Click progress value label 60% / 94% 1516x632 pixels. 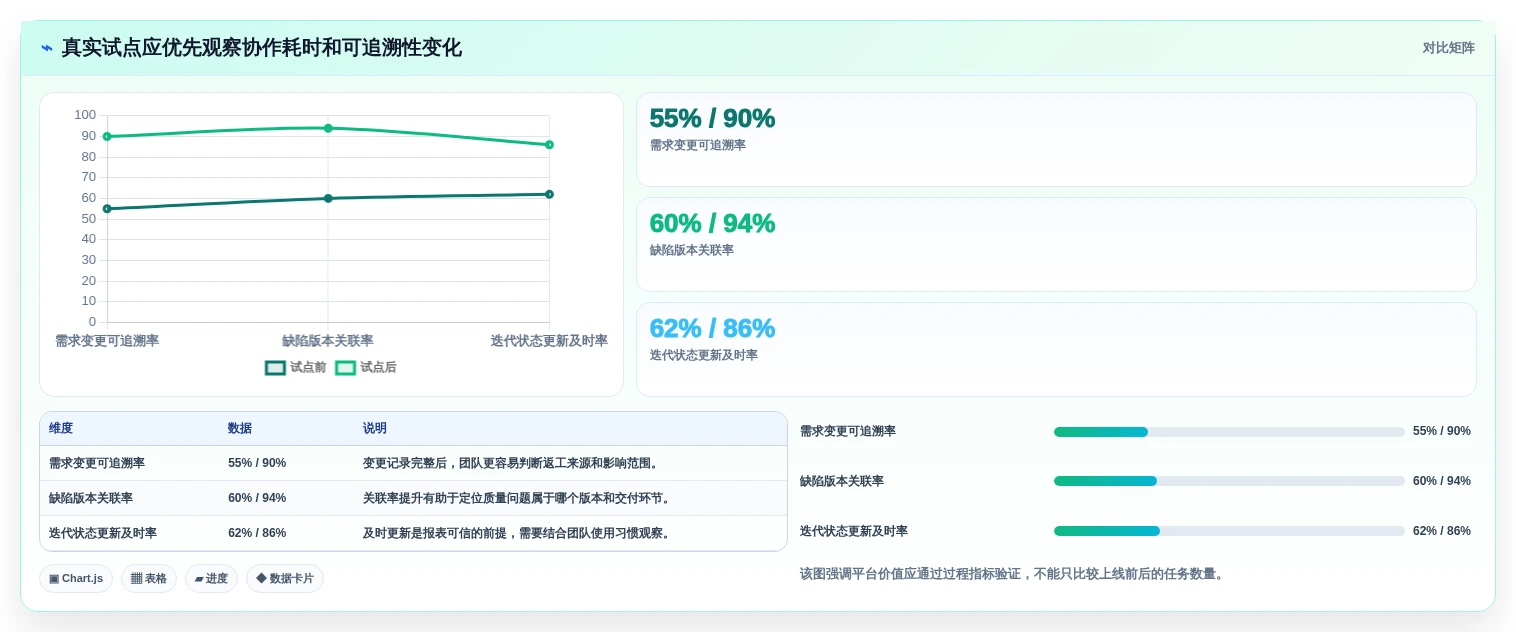(x=1442, y=481)
